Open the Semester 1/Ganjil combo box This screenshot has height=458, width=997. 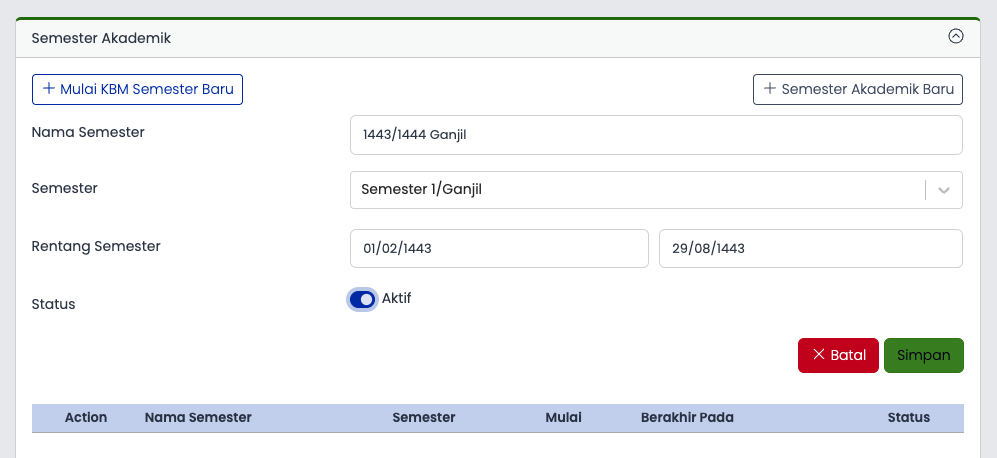[x=656, y=190]
